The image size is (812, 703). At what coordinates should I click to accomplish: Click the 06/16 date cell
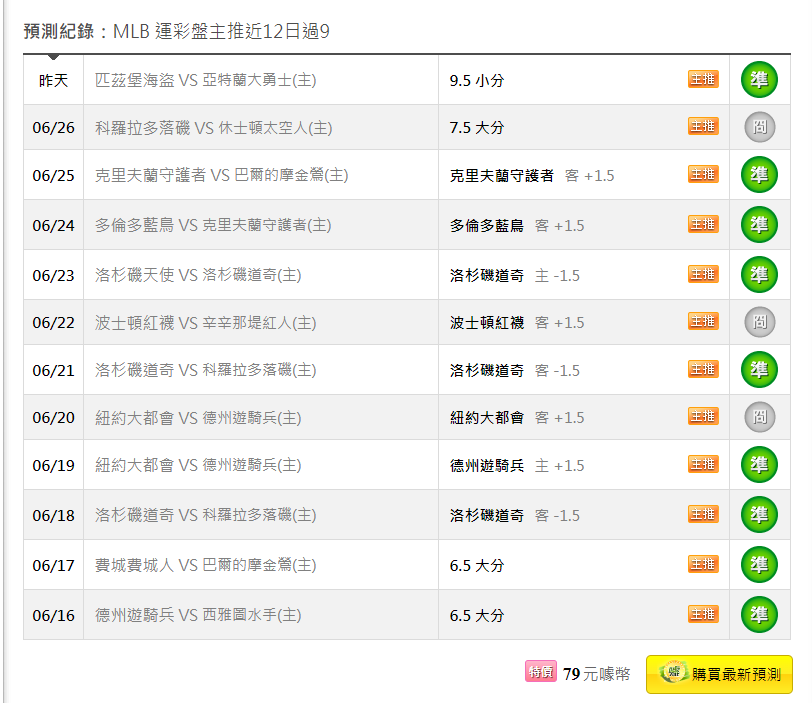[x=53, y=616]
